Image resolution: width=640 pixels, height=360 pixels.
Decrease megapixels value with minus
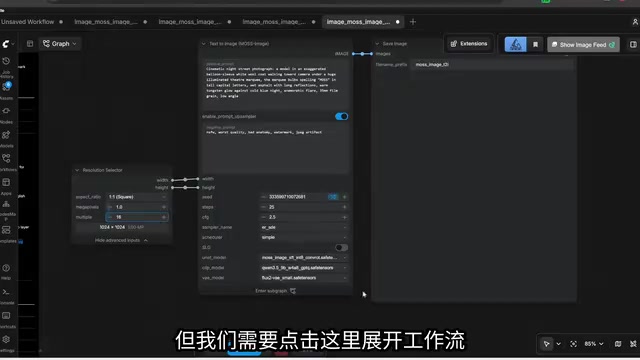point(110,207)
